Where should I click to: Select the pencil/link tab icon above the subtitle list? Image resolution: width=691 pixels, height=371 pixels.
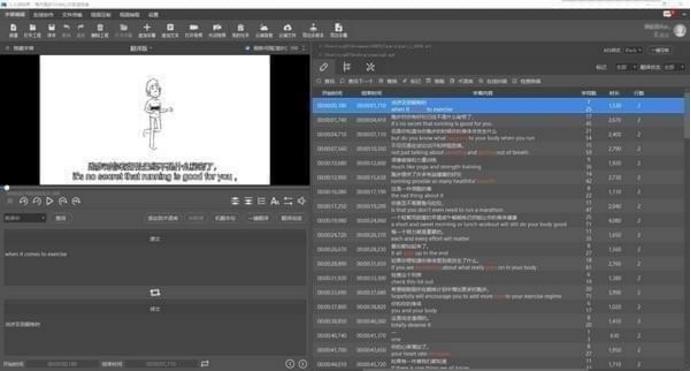[x=323, y=67]
